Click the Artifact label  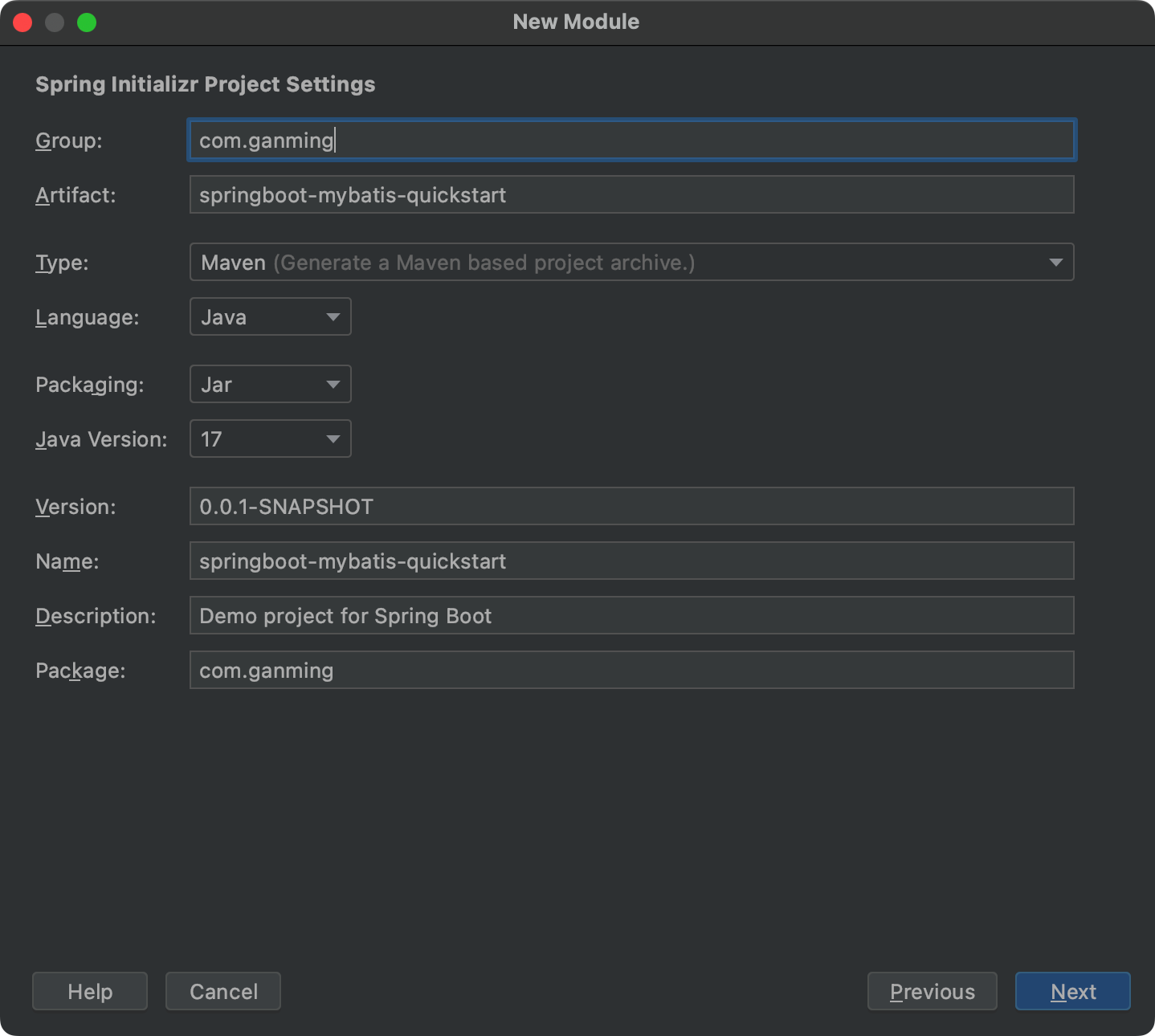(x=76, y=195)
